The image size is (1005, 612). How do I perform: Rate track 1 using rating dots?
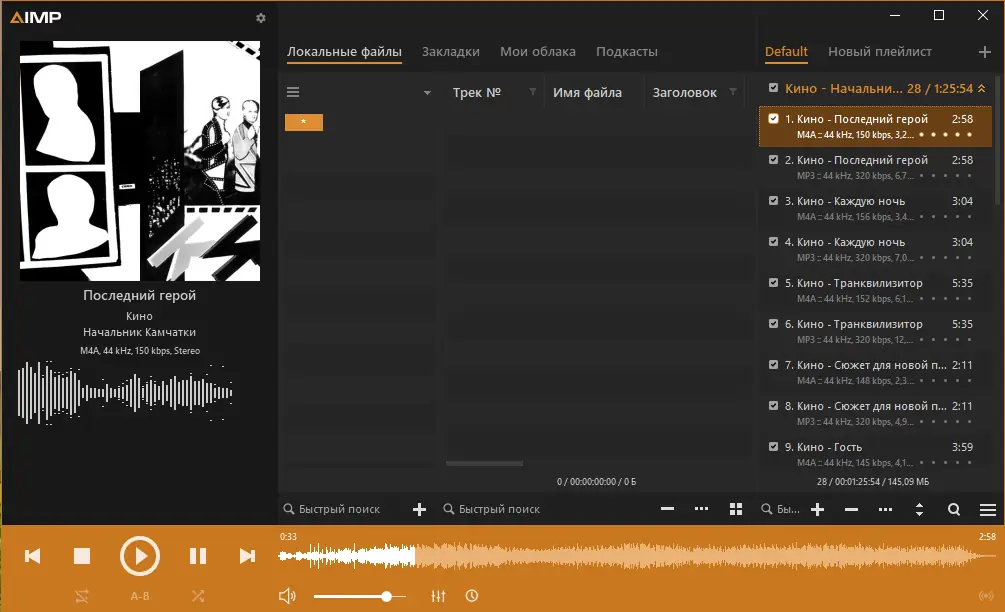tap(945, 135)
